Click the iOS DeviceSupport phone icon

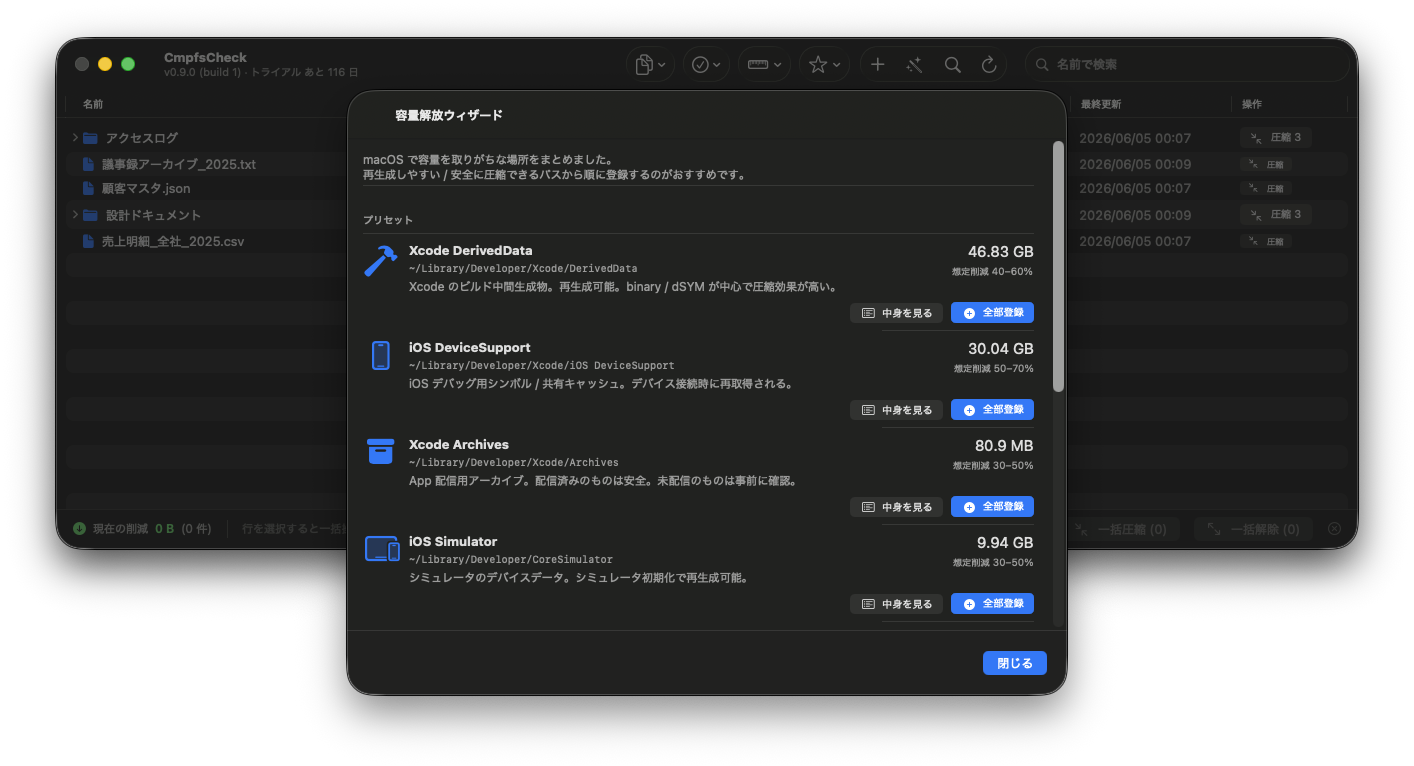381,356
